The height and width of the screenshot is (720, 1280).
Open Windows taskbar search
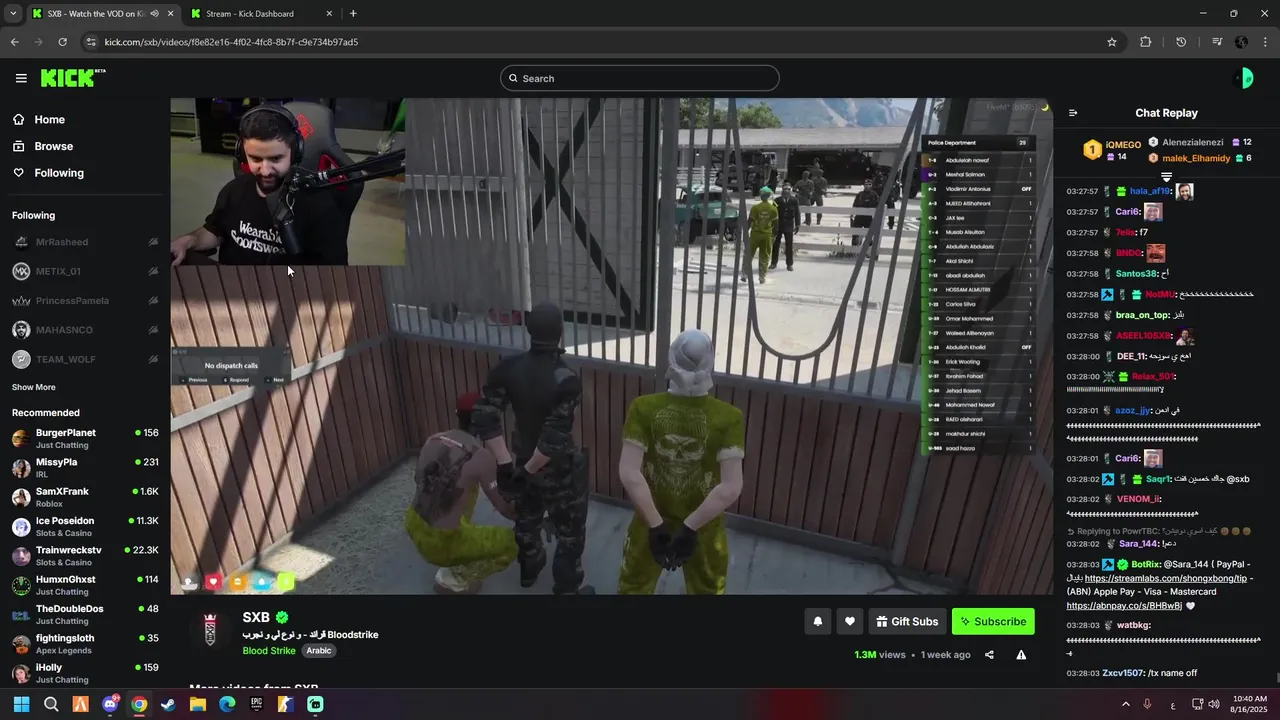pyautogui.click(x=51, y=704)
